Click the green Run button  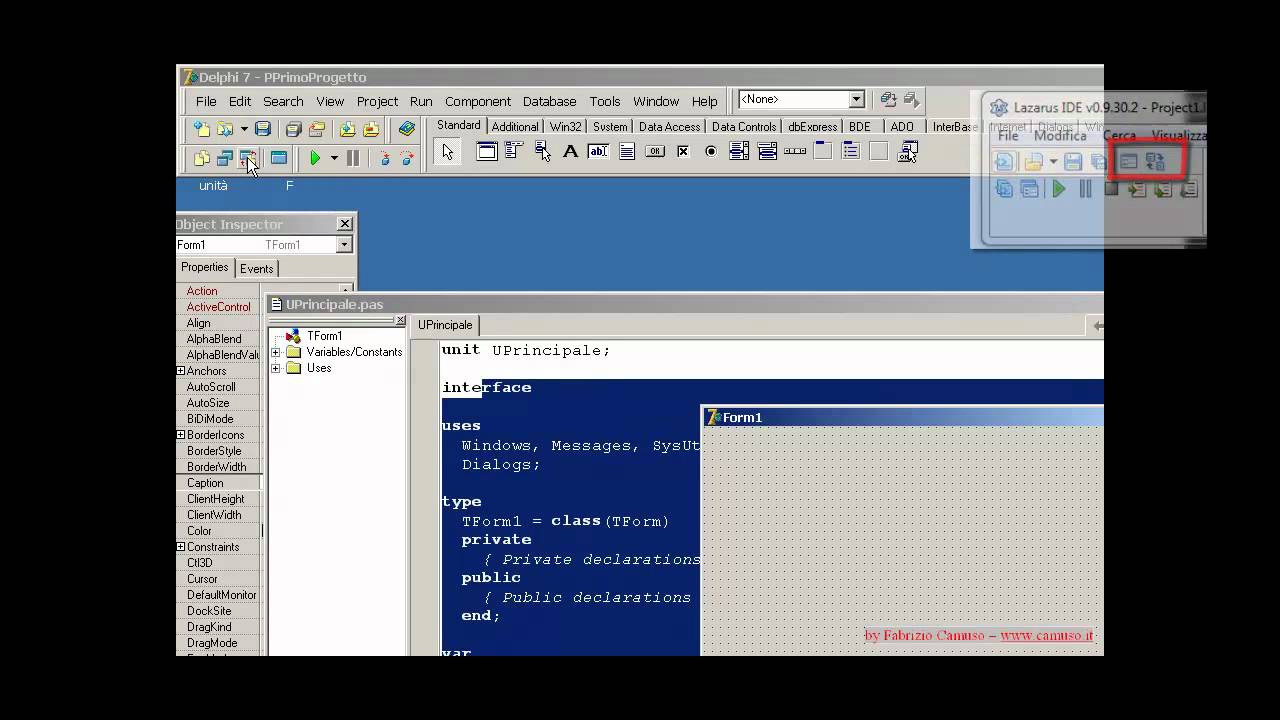[315, 158]
